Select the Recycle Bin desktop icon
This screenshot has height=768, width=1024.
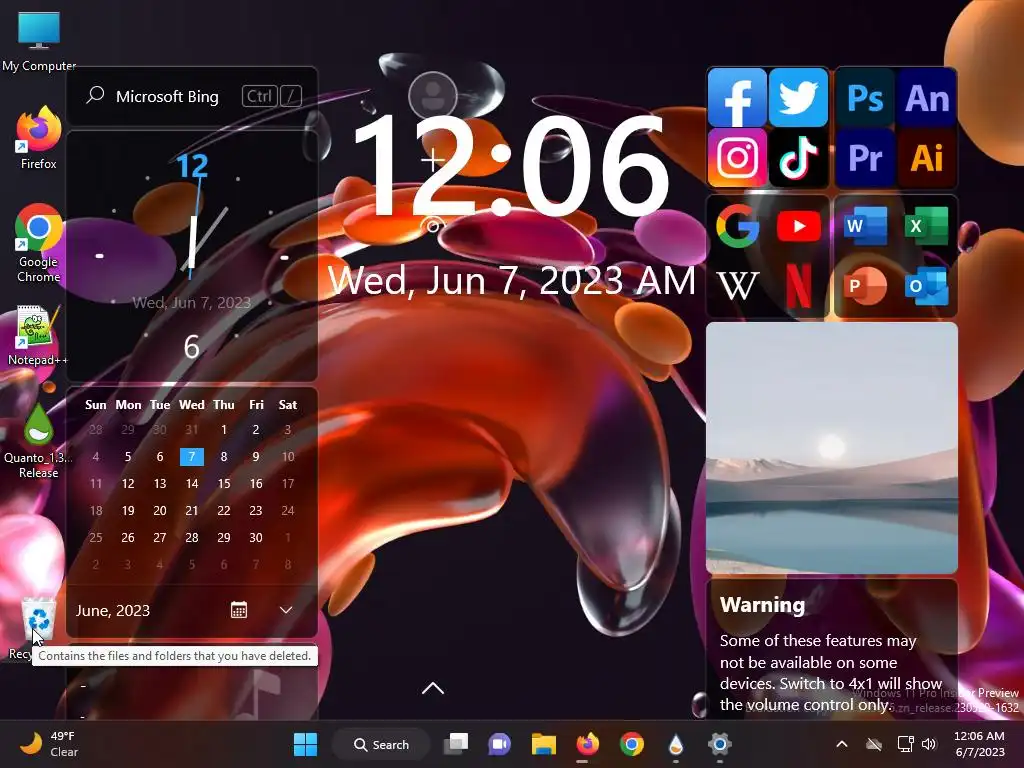38,620
